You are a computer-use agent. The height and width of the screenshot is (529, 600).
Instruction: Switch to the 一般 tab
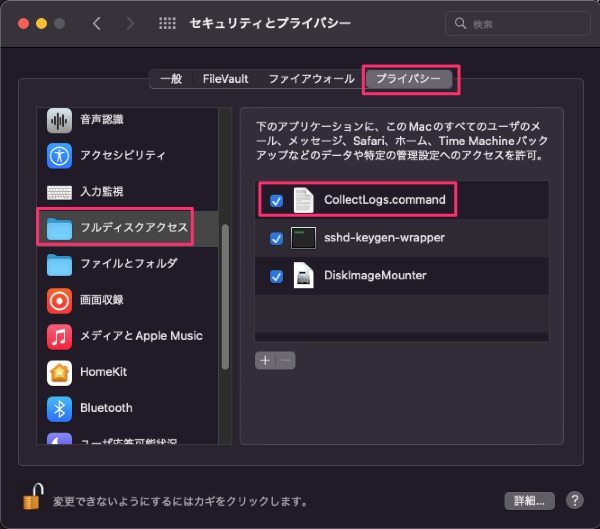(x=170, y=78)
